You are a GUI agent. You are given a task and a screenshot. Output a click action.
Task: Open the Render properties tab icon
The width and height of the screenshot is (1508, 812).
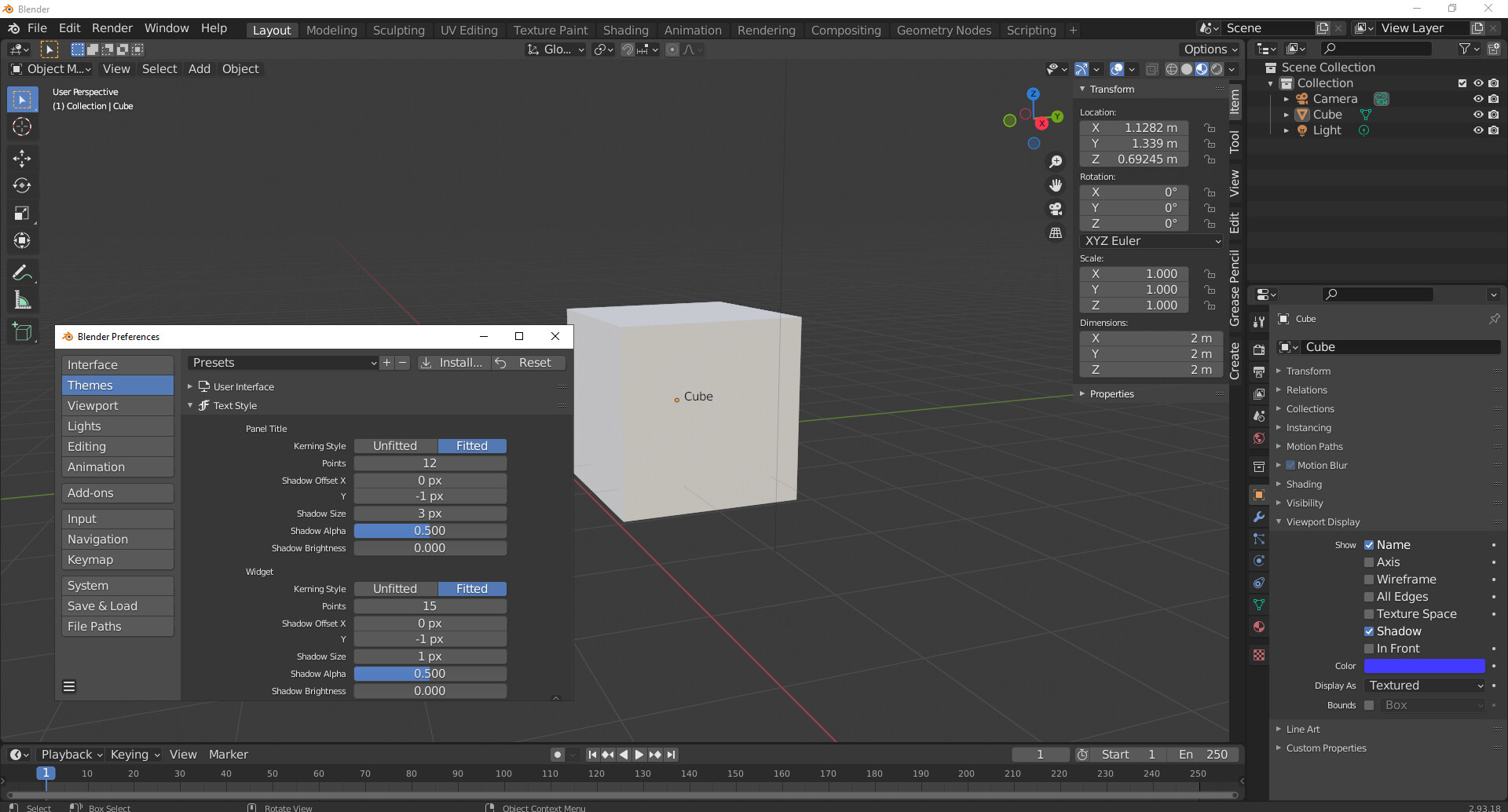point(1259,349)
